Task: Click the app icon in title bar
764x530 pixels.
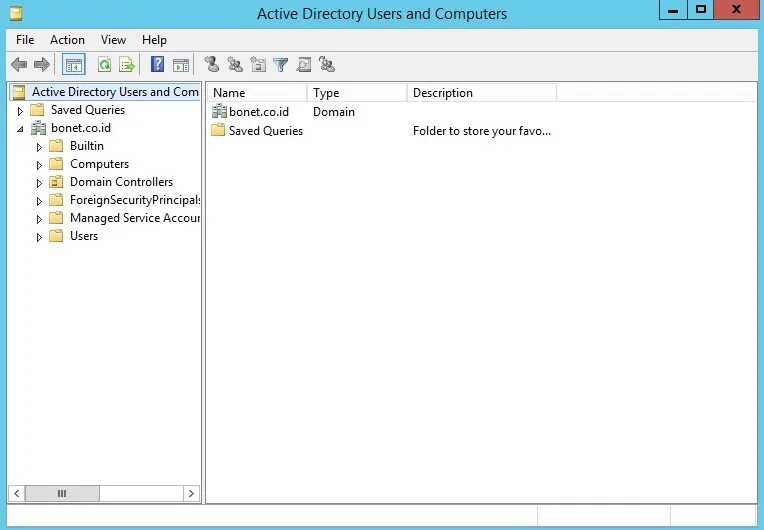Action: pyautogui.click(x=16, y=13)
